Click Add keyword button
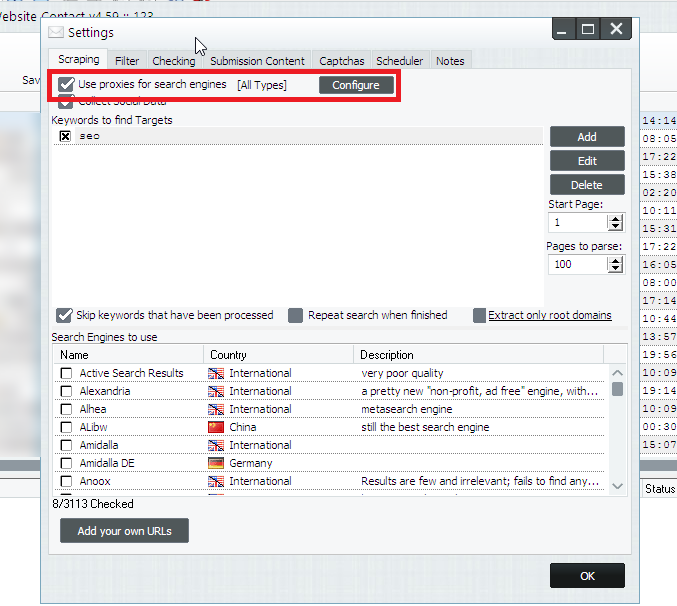 (x=587, y=137)
